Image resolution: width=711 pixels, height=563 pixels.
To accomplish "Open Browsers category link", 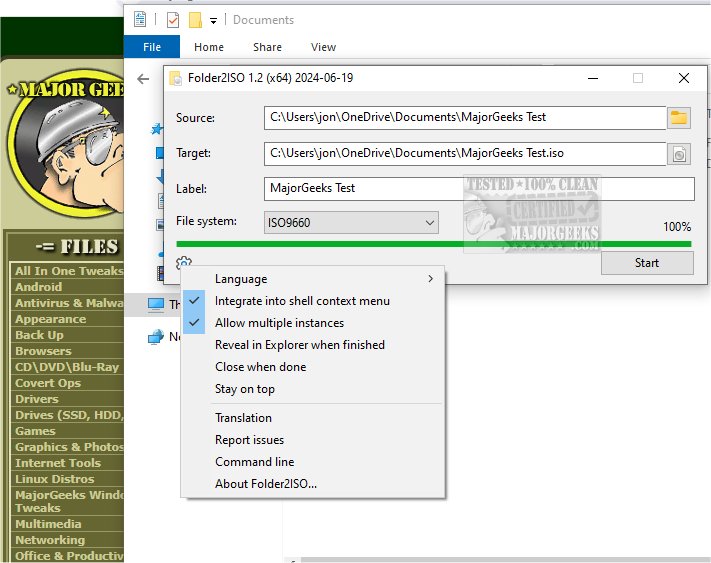I will coord(43,351).
